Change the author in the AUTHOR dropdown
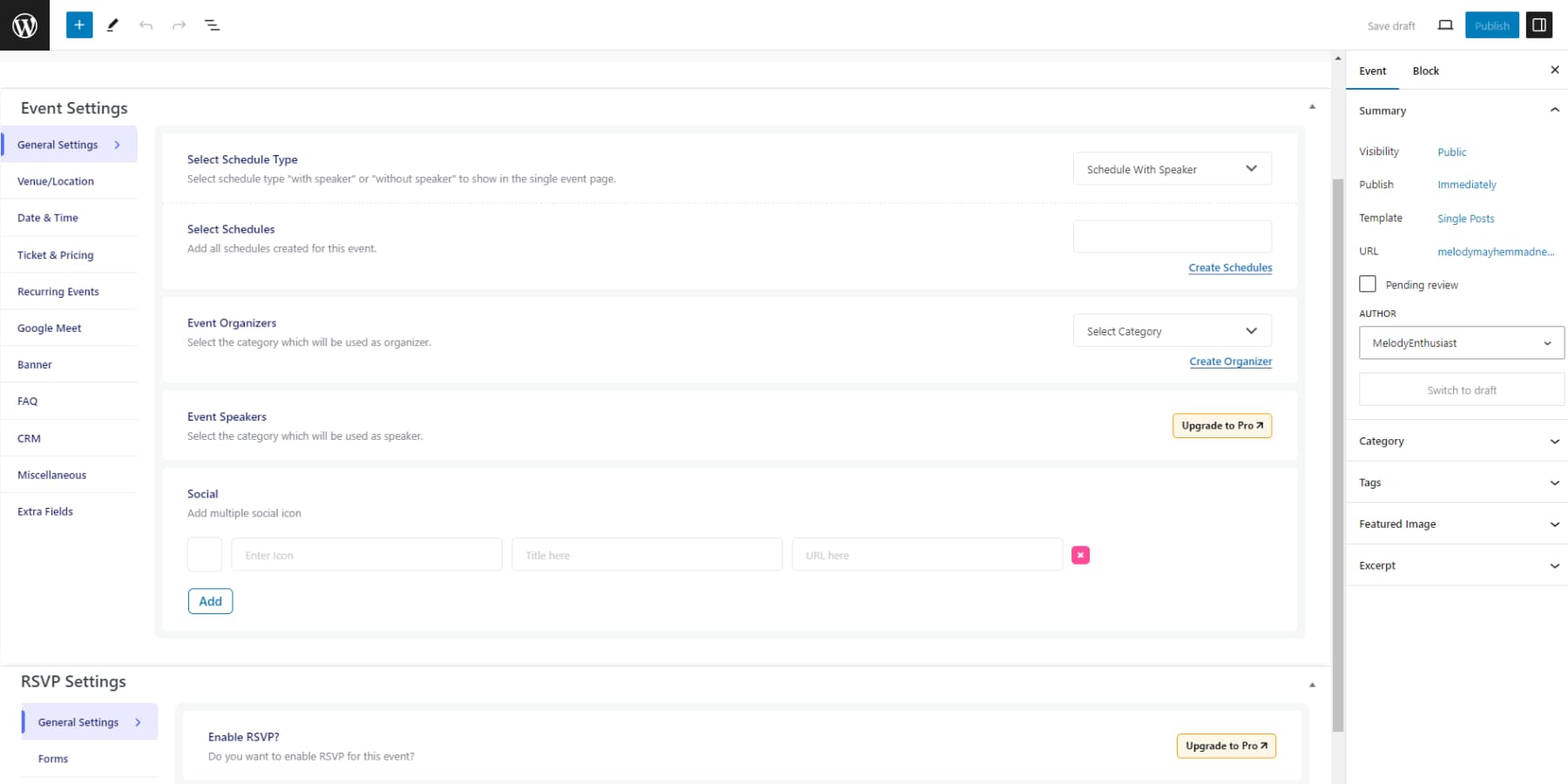 pos(1460,342)
